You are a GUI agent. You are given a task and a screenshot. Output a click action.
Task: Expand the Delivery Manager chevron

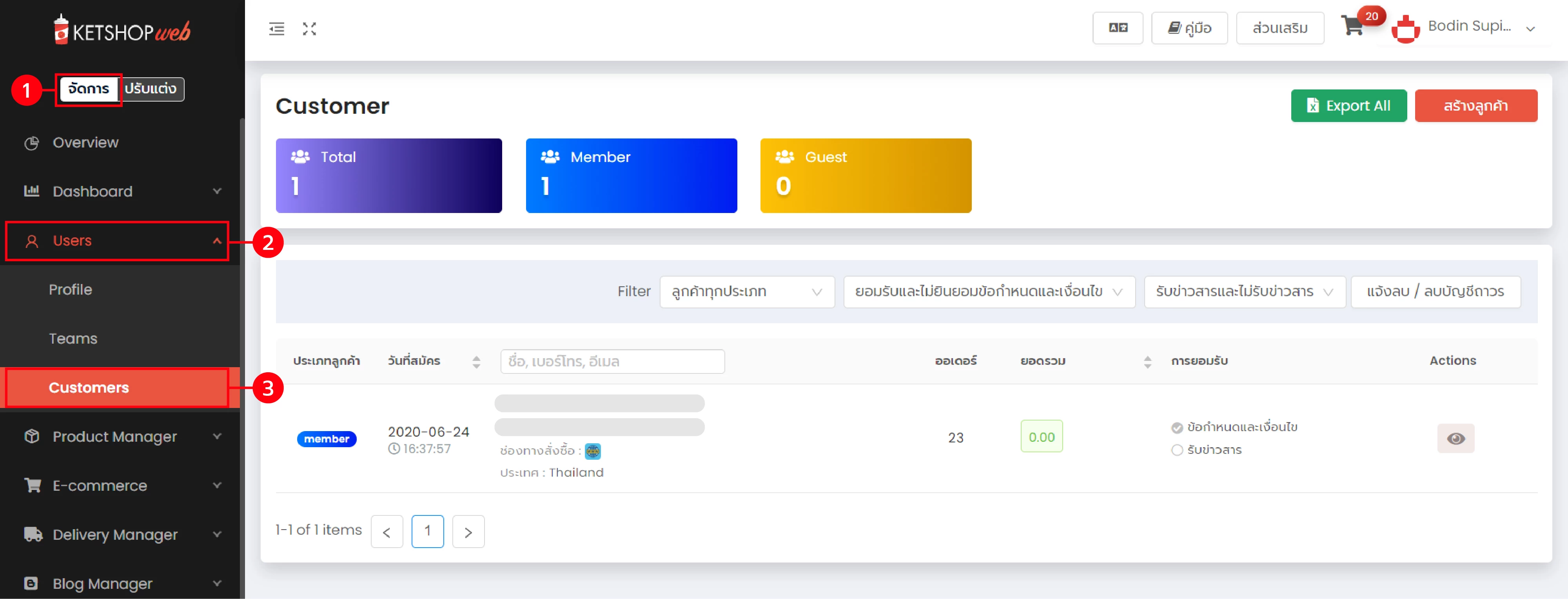pyautogui.click(x=217, y=534)
